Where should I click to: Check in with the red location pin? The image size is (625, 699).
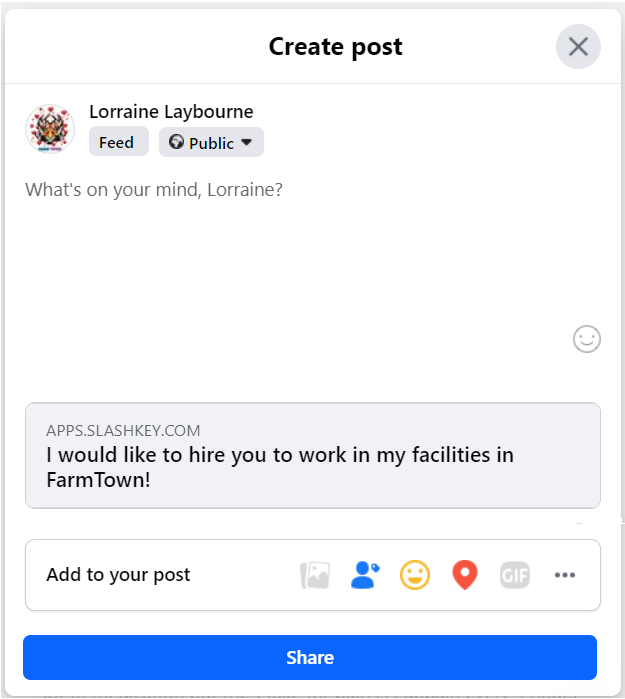[x=465, y=575]
